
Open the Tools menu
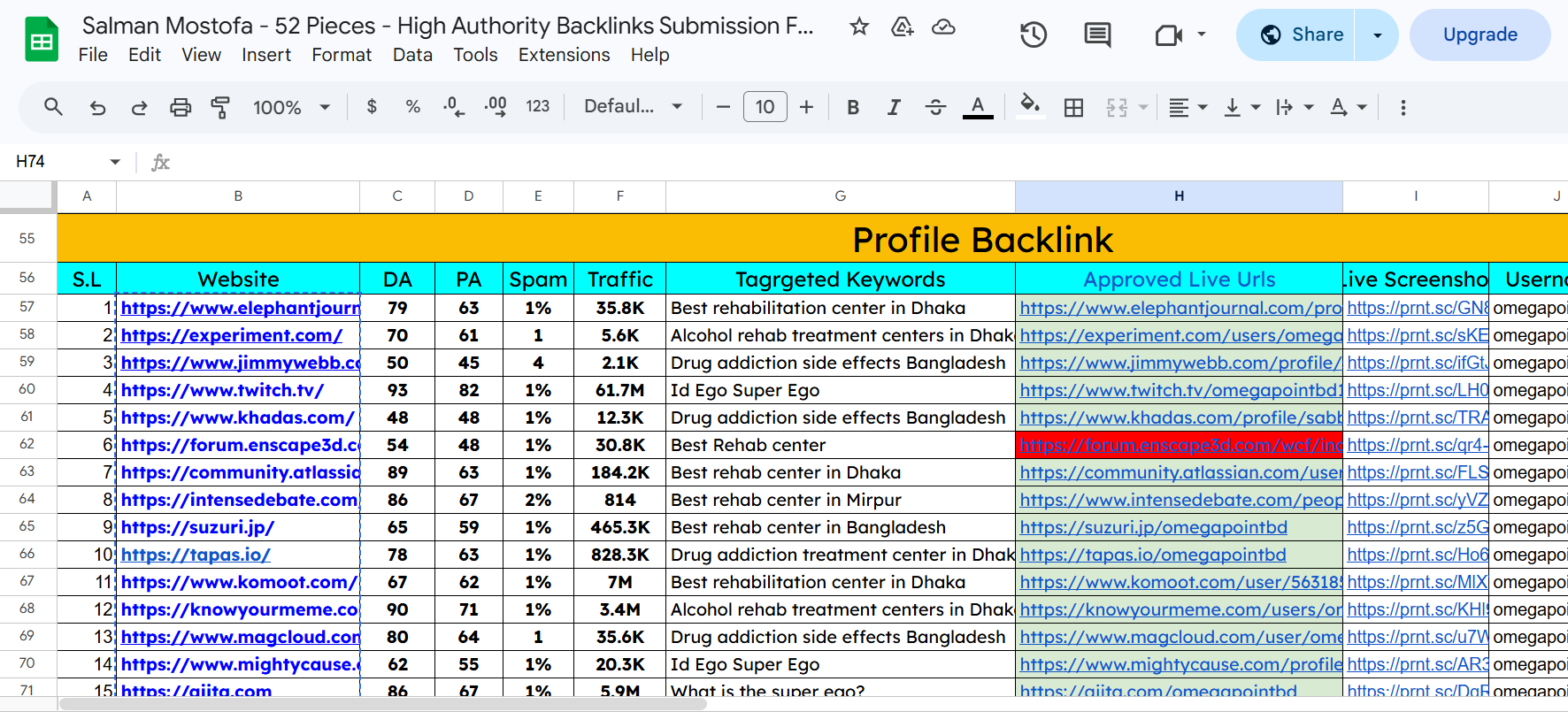[x=476, y=55]
